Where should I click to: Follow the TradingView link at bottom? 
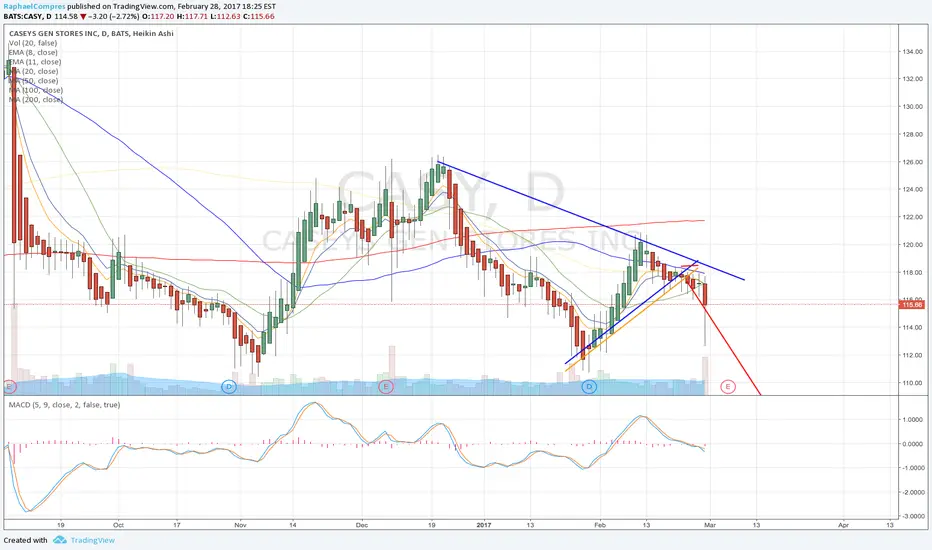coord(93,540)
